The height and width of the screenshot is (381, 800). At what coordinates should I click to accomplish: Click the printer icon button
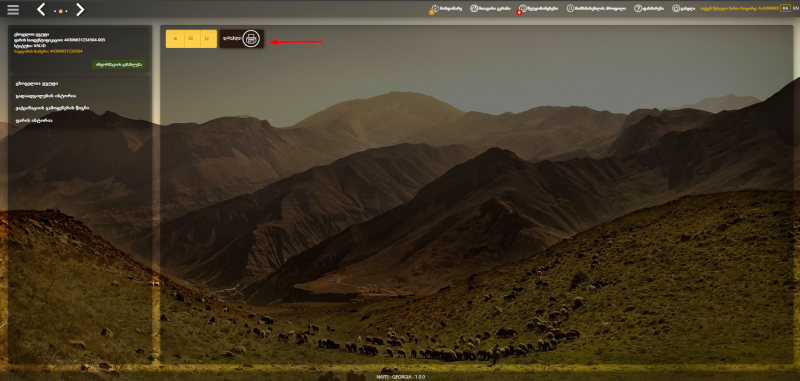[x=251, y=39]
